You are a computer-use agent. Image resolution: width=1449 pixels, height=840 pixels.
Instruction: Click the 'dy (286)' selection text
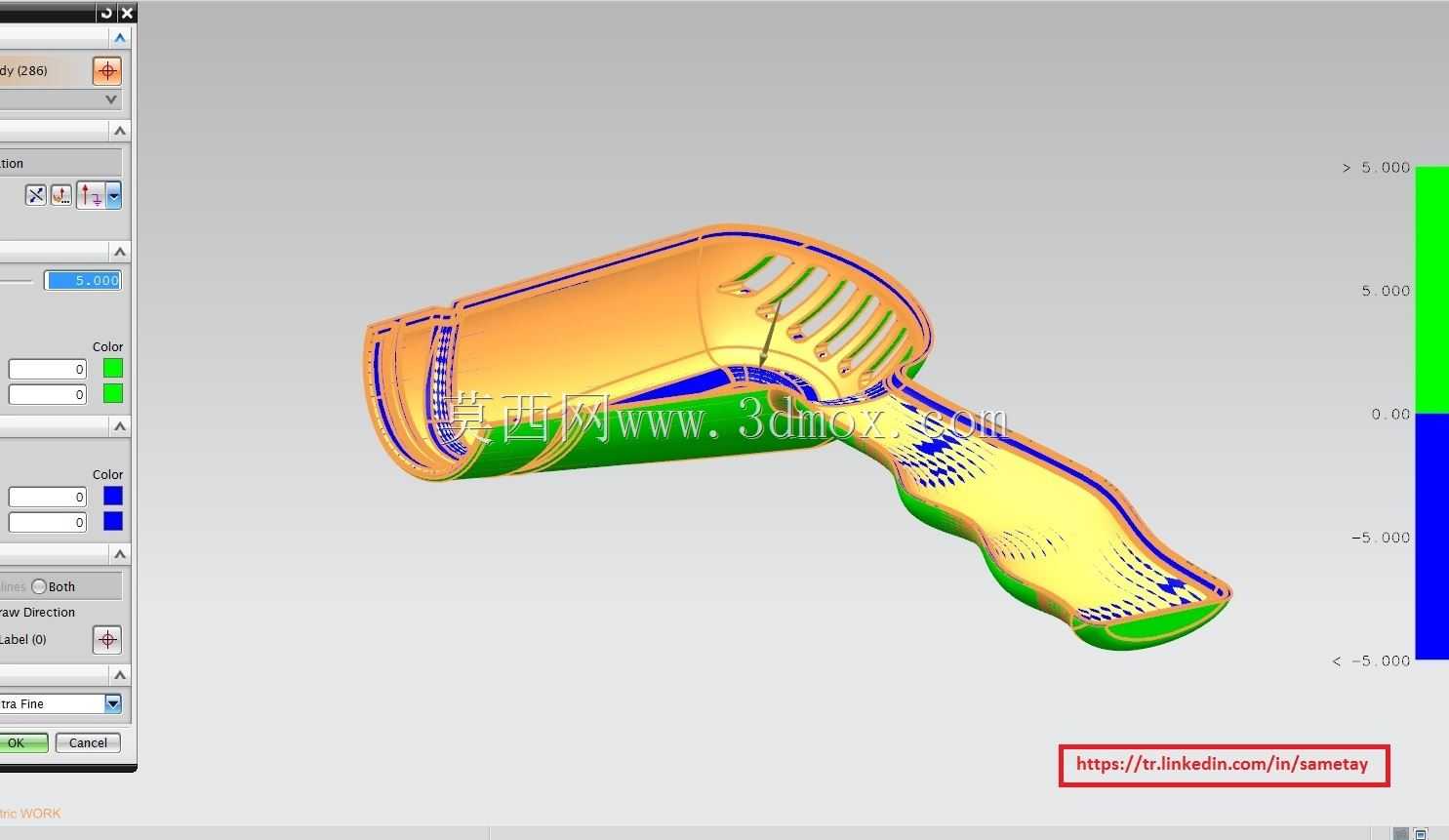tap(23, 70)
